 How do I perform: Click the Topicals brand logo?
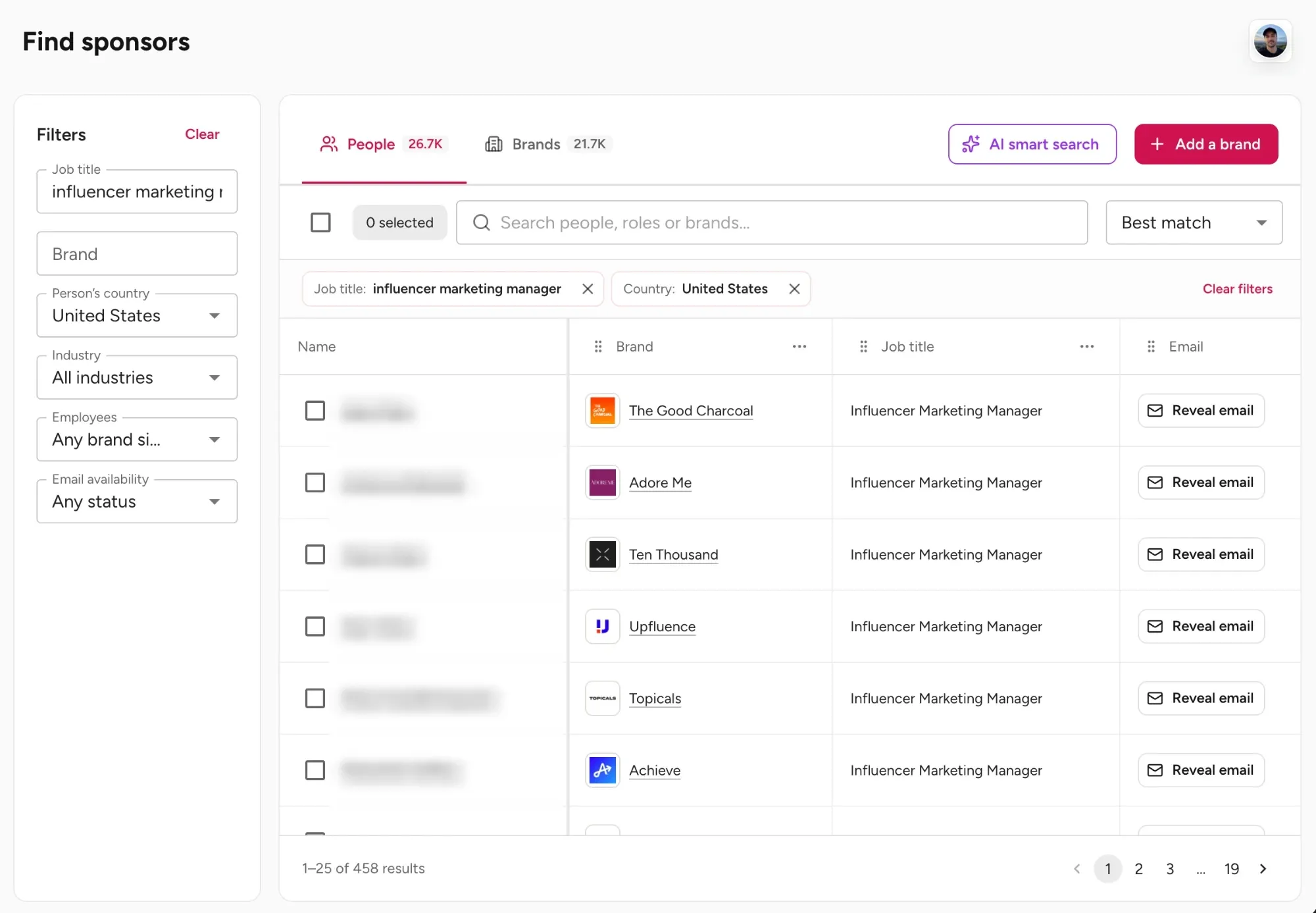602,698
